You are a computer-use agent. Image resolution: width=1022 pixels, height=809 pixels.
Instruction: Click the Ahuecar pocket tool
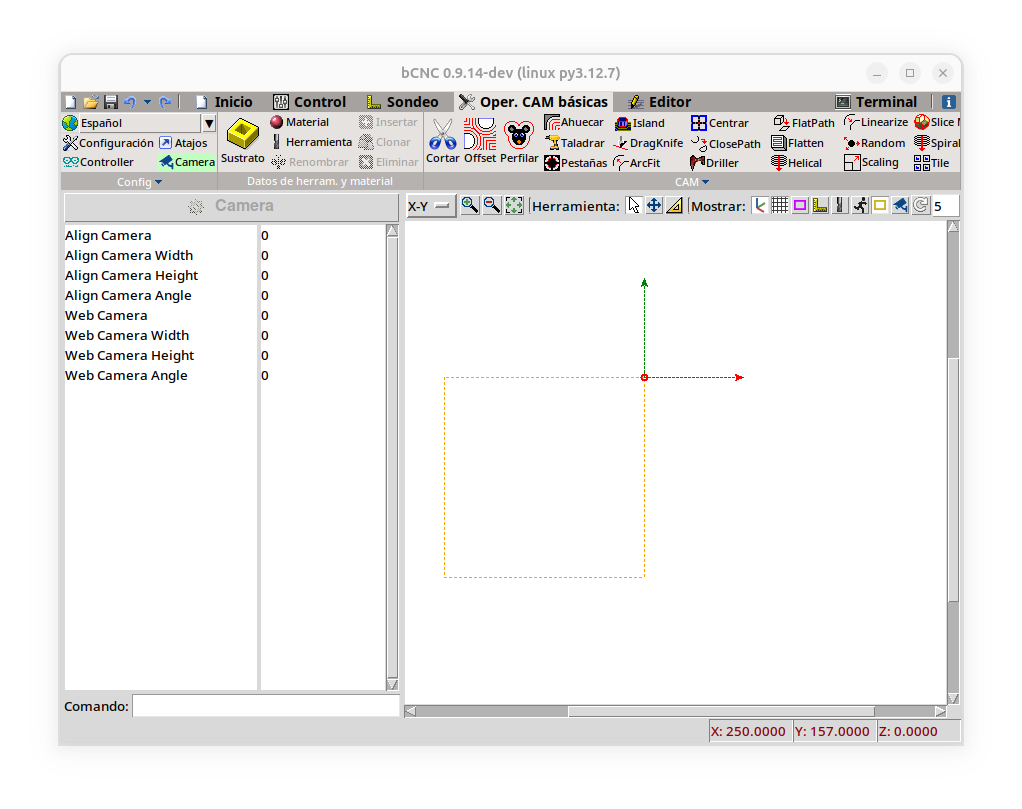(574, 123)
